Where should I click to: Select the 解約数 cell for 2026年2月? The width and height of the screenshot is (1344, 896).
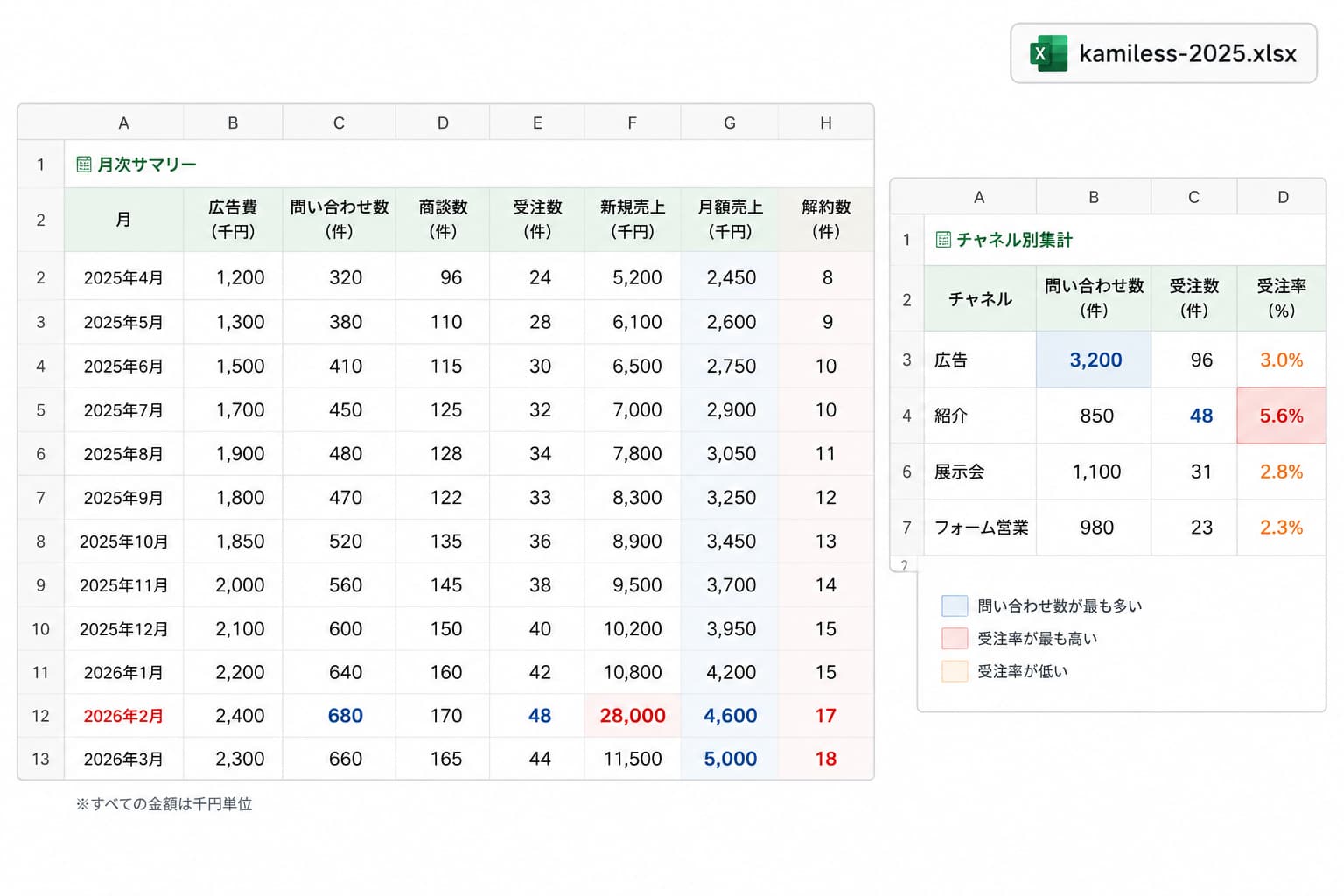point(826,716)
